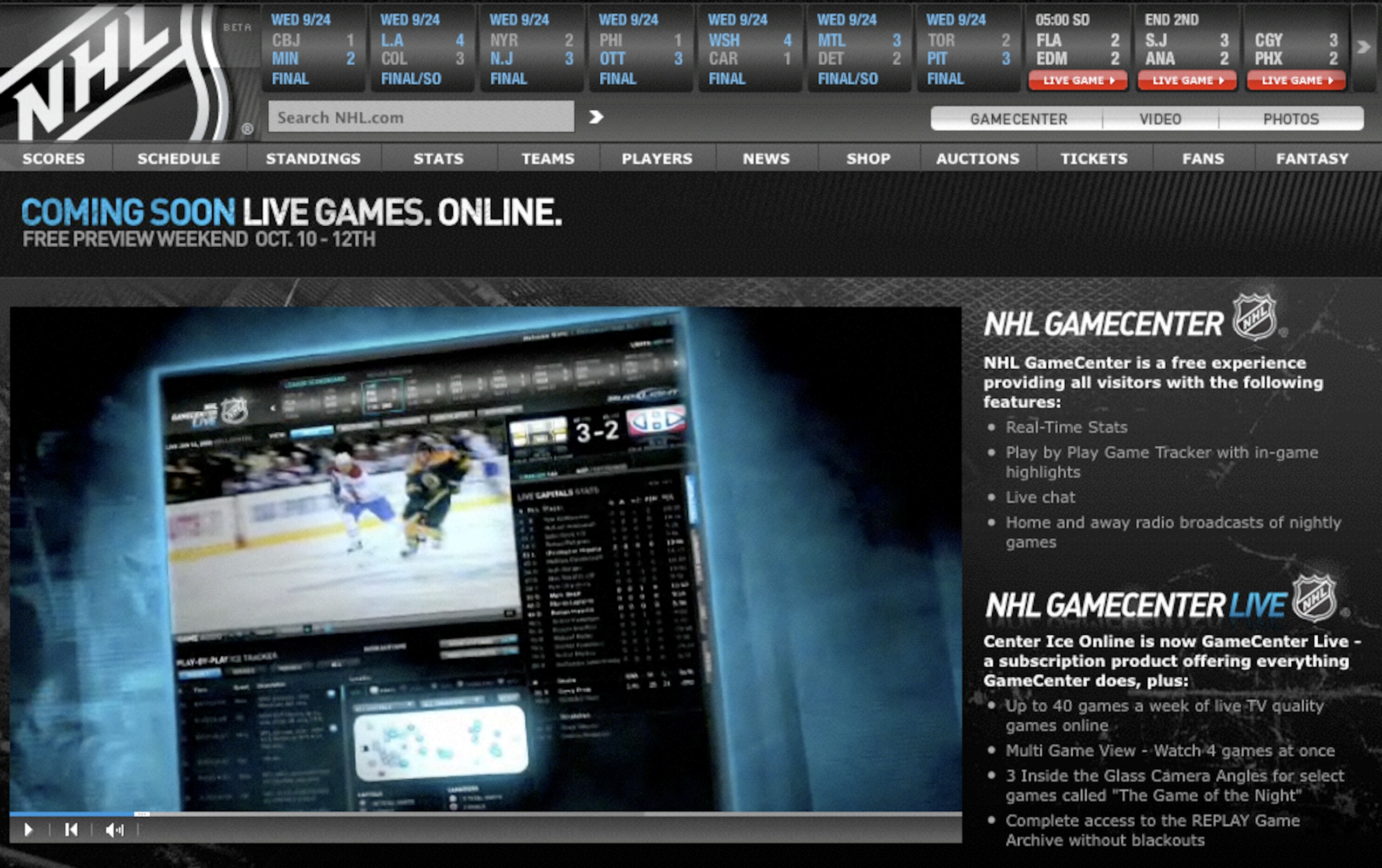Click the video progress bar
Screen dimensions: 1382x868
[x=485, y=813]
